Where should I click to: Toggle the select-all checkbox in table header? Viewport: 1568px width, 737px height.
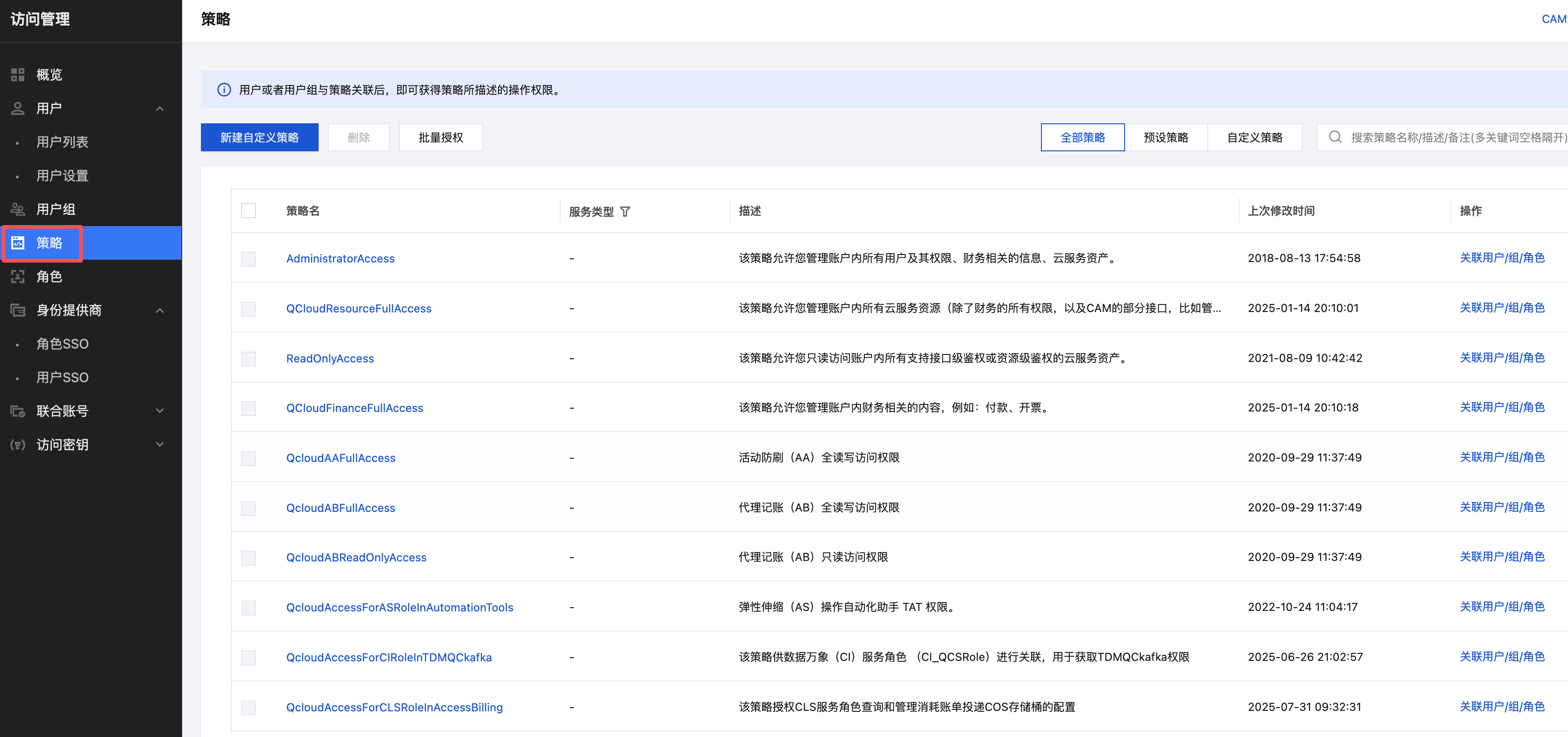point(249,211)
